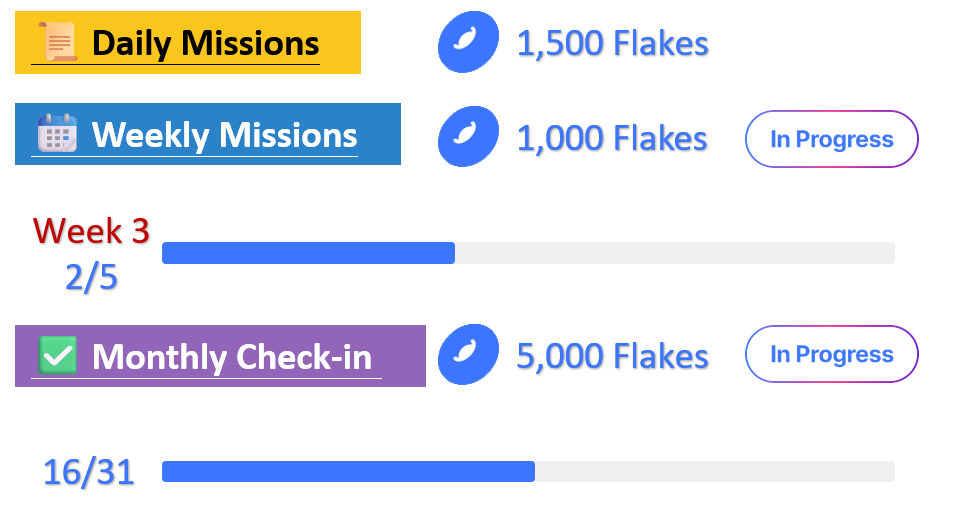This screenshot has height=526, width=955.
Task: Click the 16/31 check-in day count
Action: click(89, 472)
